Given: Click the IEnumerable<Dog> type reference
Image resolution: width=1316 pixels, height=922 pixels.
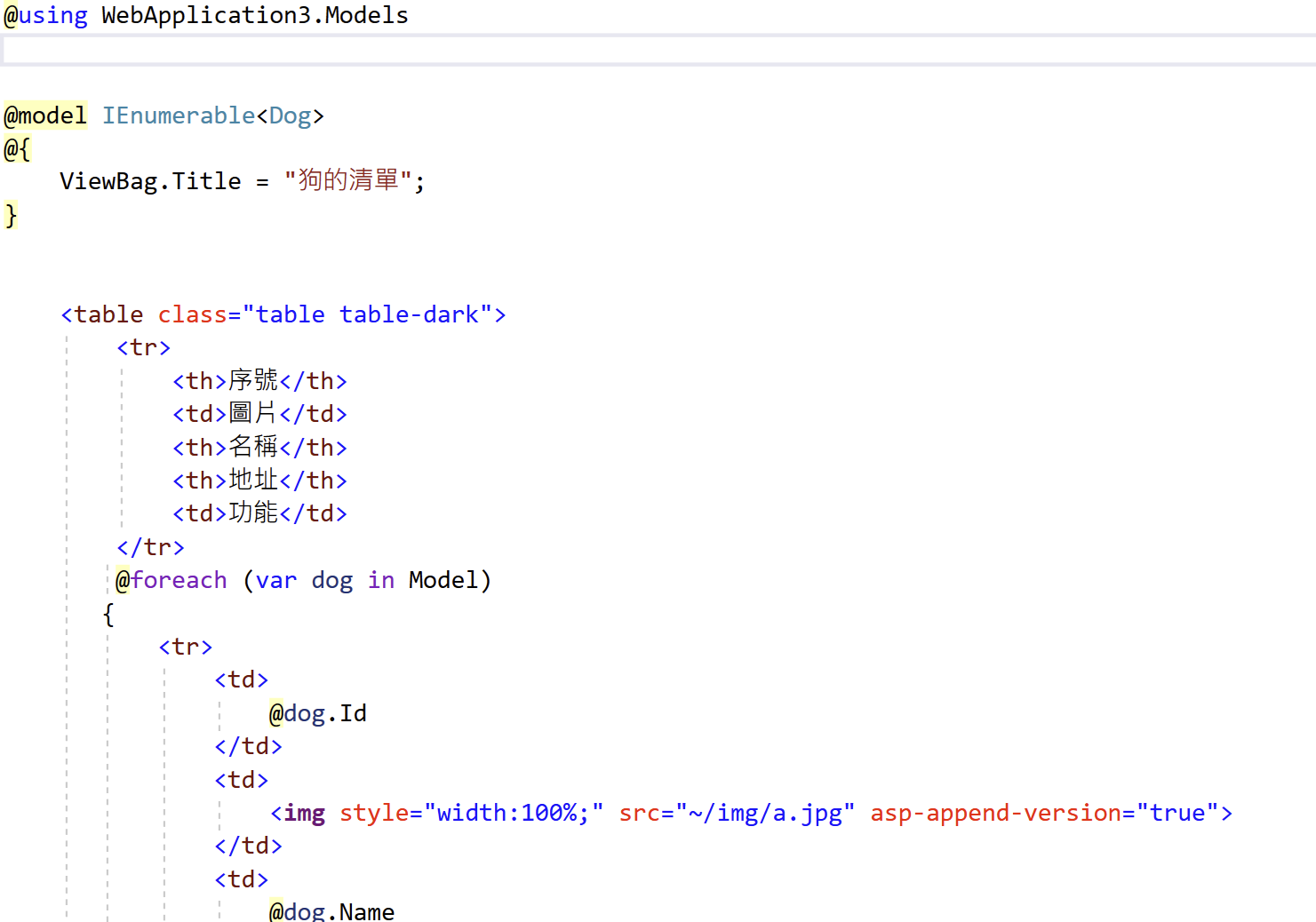Looking at the screenshot, I should 213,115.
